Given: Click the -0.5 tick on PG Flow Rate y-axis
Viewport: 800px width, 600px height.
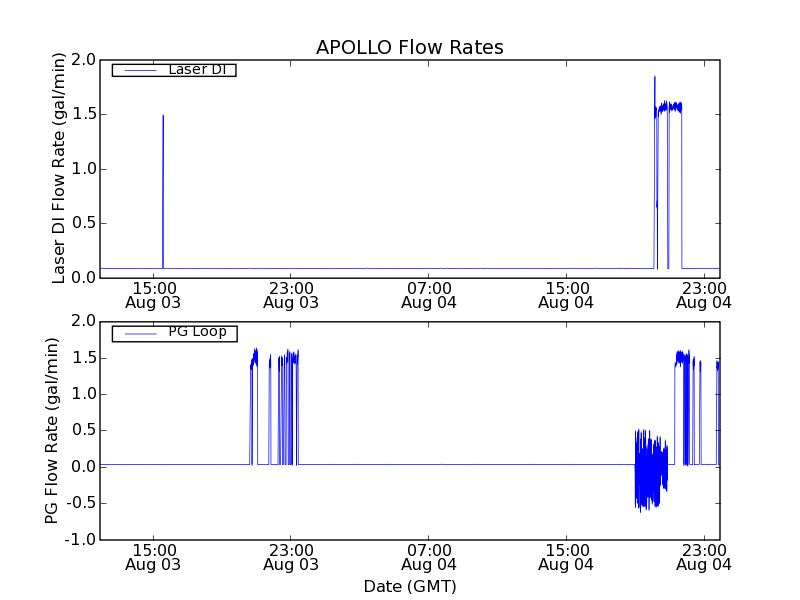Looking at the screenshot, I should coord(80,503).
